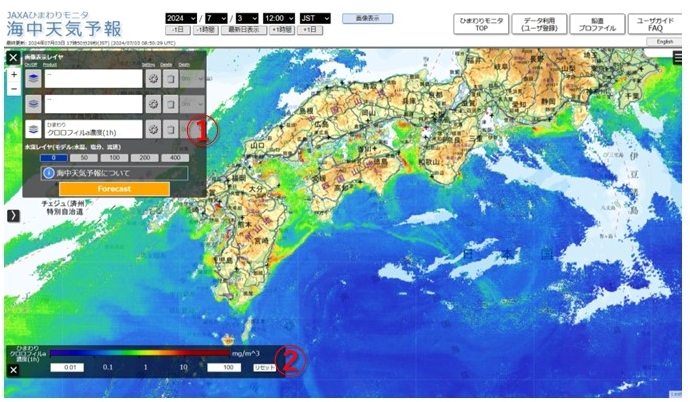
Task: Delete the first layer with trash icon
Action: point(170,79)
